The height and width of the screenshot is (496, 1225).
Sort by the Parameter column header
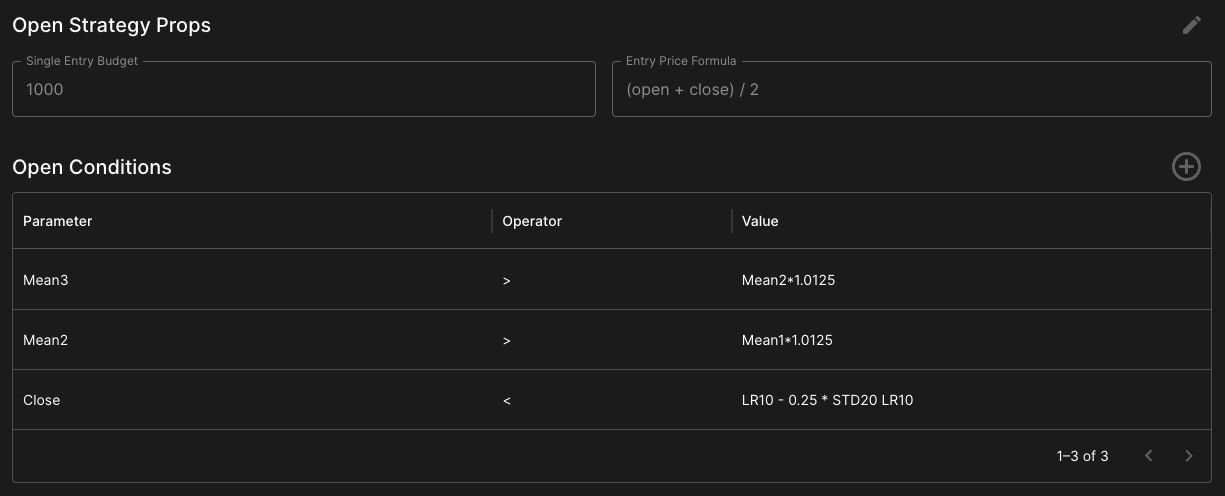pos(58,221)
